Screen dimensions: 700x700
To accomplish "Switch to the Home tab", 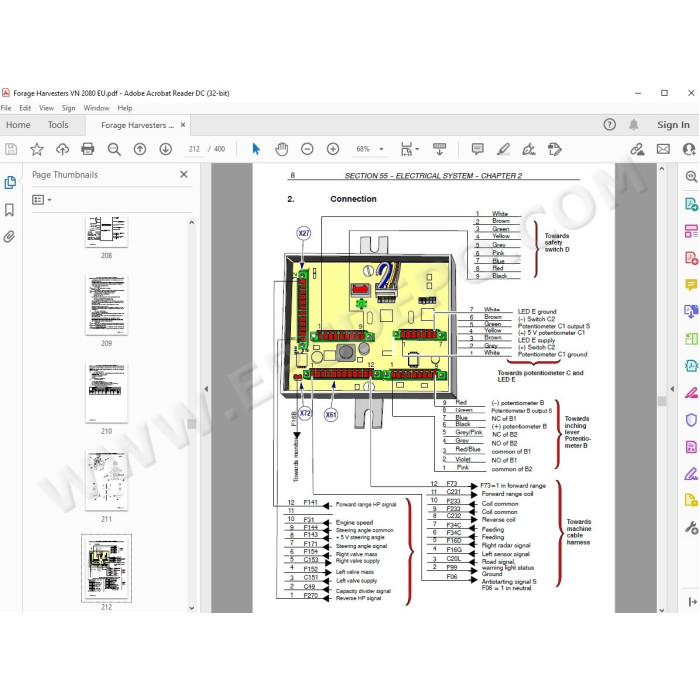I will (x=18, y=125).
